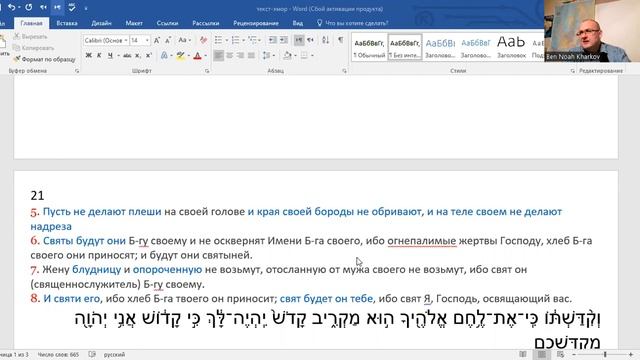Screen dimensions: 640x360
Task: Click the increase indent icon
Action: tap(284, 40)
